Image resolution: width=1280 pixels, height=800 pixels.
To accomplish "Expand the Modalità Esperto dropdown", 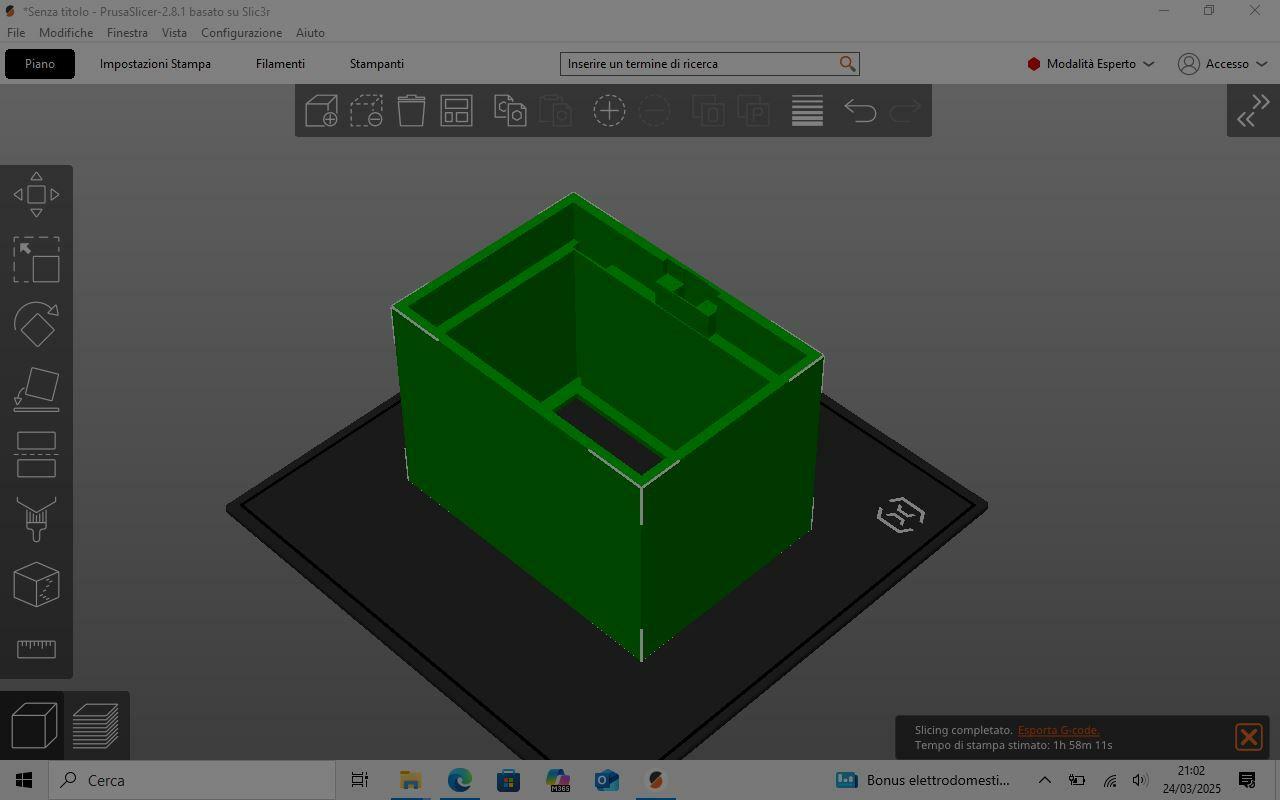I will (1090, 64).
